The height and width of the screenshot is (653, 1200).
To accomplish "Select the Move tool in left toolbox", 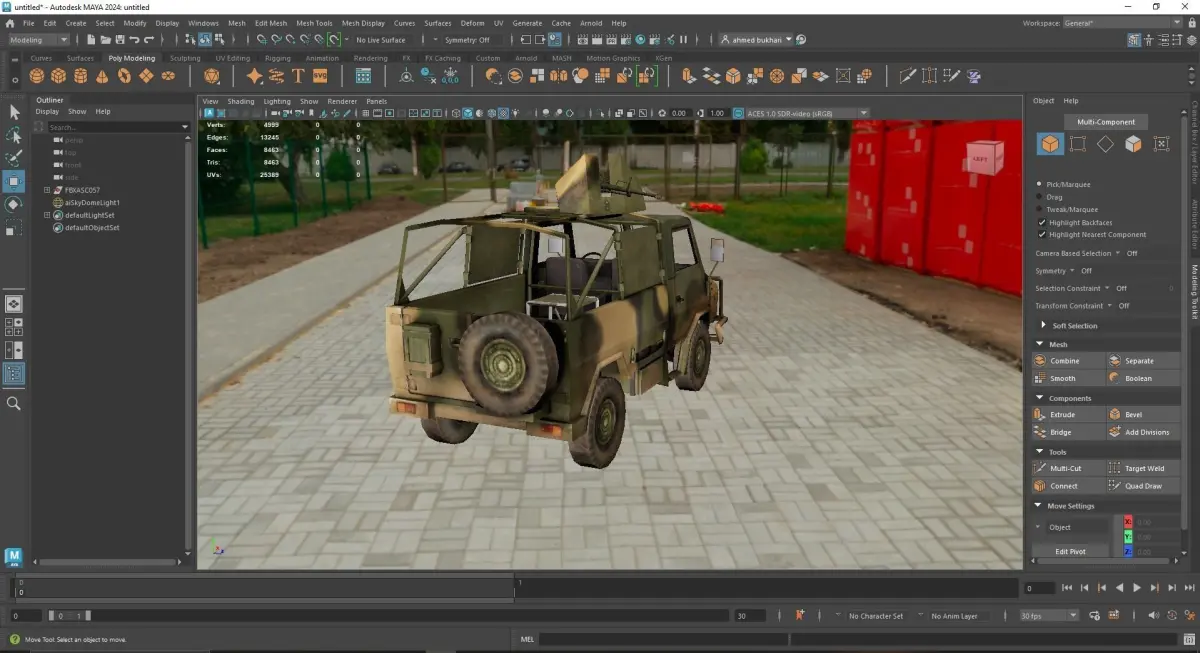I will click(14, 181).
